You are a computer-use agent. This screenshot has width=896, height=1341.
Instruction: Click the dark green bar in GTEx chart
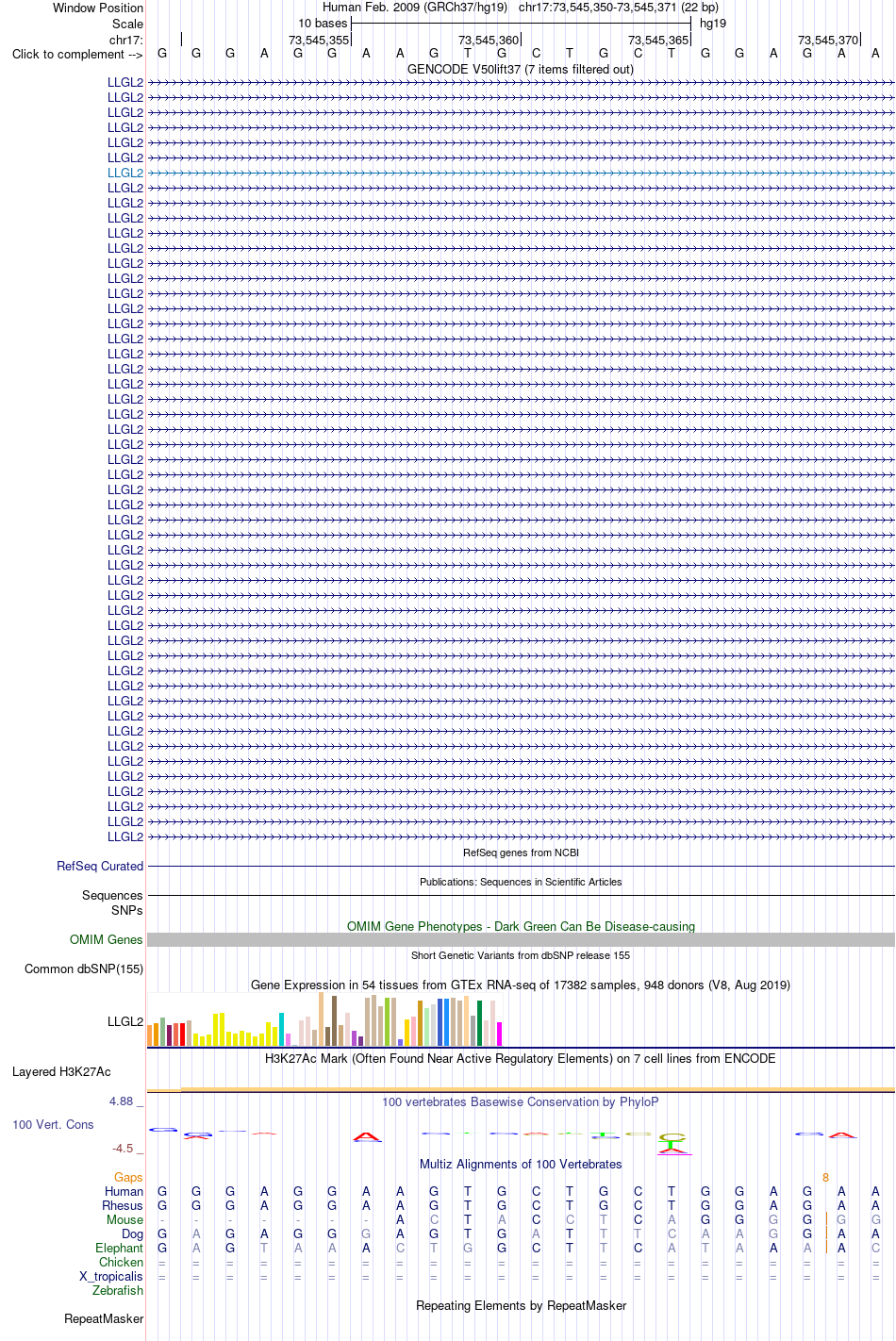pyautogui.click(x=479, y=1023)
